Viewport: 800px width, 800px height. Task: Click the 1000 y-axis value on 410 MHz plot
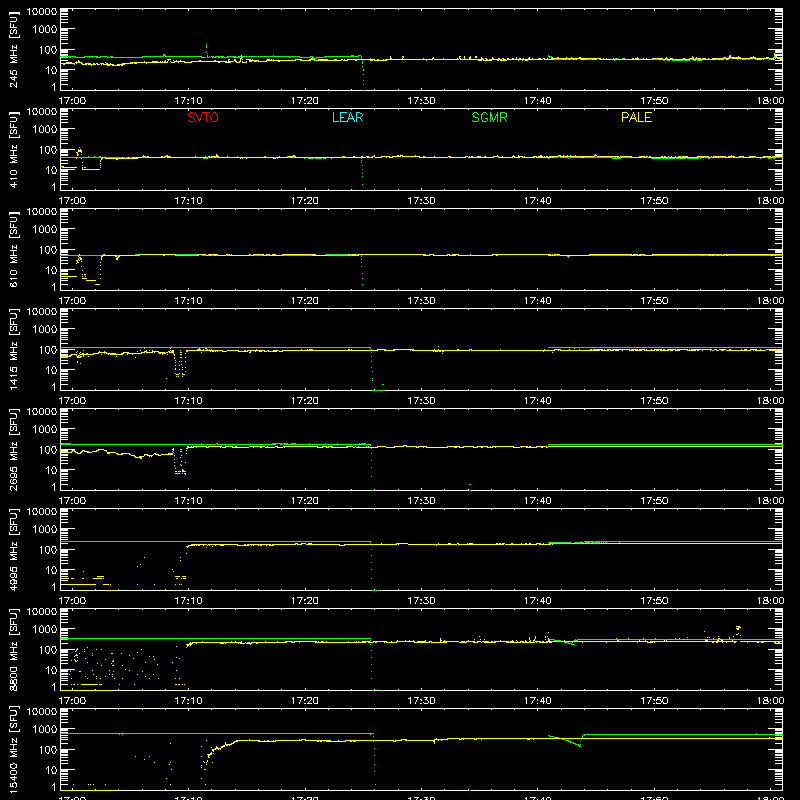click(45, 130)
